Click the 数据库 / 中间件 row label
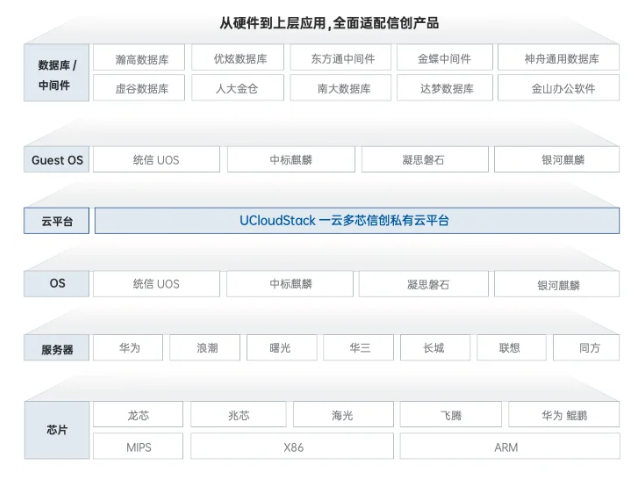Image resolution: width=638 pixels, height=481 pixels. [x=57, y=72]
